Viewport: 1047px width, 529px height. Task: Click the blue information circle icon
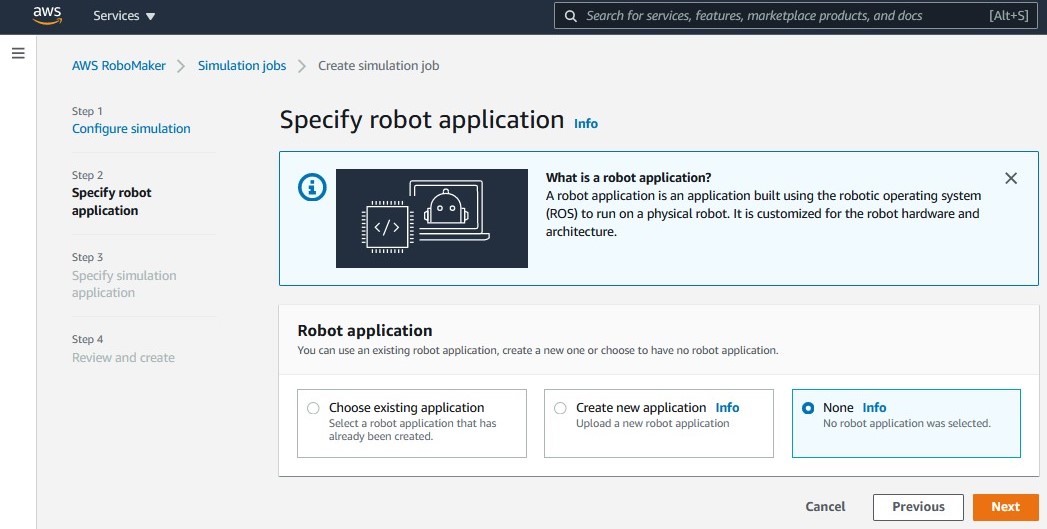312,187
